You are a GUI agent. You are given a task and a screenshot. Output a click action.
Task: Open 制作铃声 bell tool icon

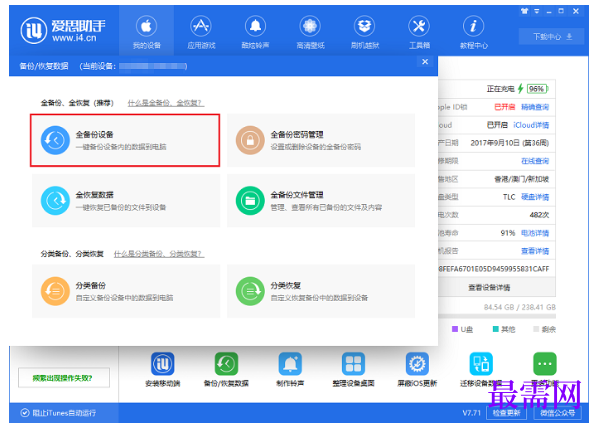pyautogui.click(x=290, y=364)
